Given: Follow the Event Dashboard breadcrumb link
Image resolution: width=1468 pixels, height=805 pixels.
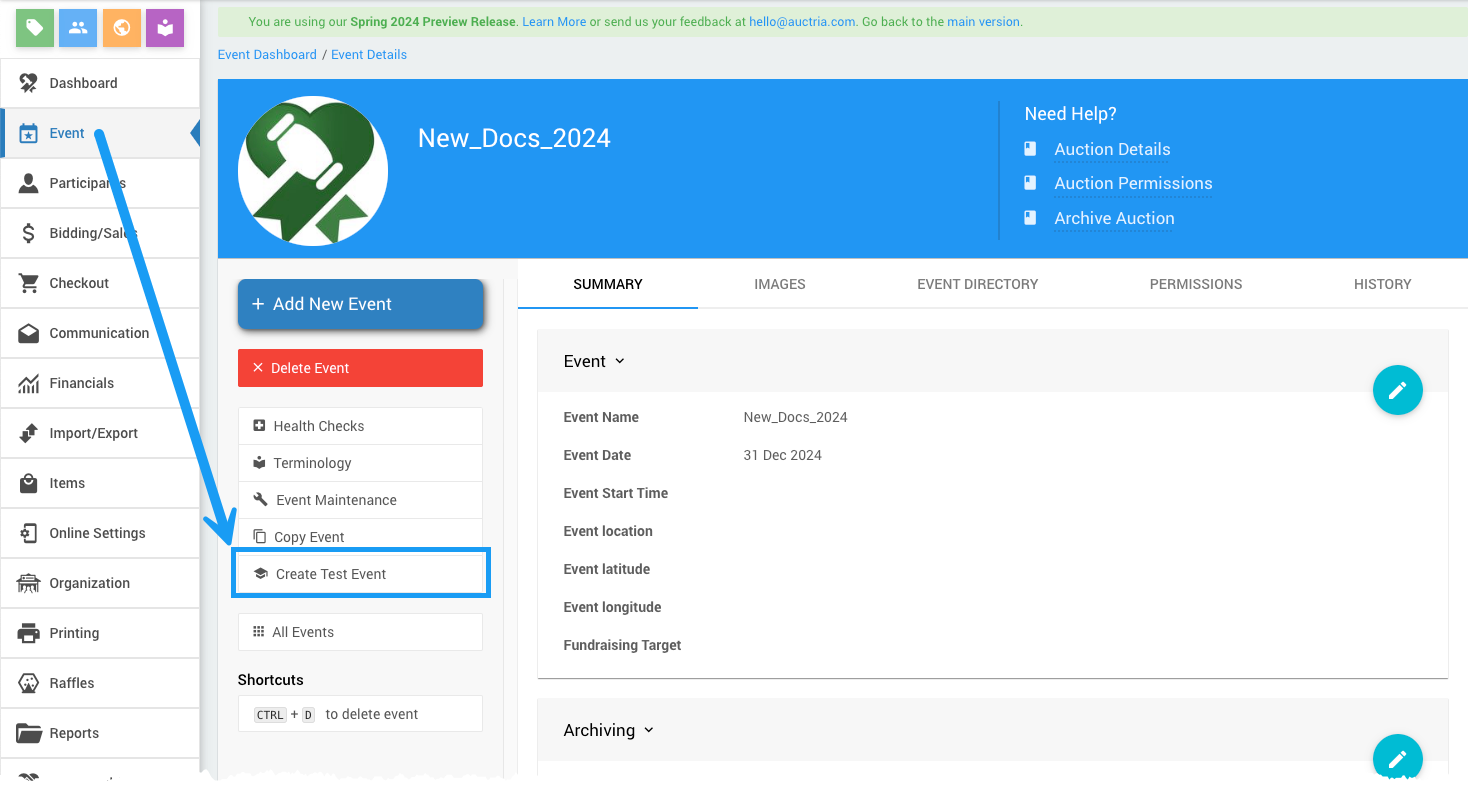Looking at the screenshot, I should pyautogui.click(x=267, y=55).
